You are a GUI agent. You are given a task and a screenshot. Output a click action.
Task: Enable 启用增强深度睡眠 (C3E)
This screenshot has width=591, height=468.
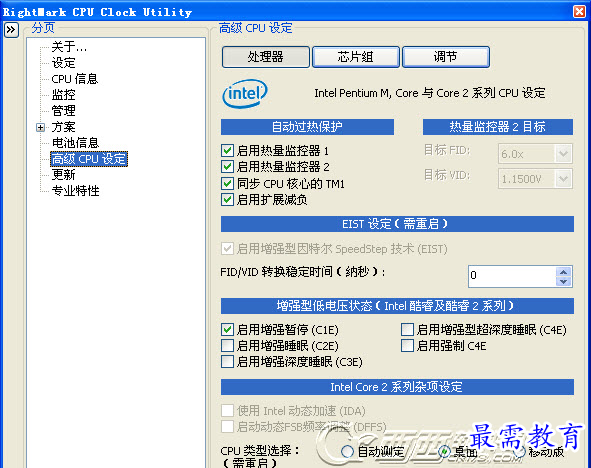[x=227, y=362]
